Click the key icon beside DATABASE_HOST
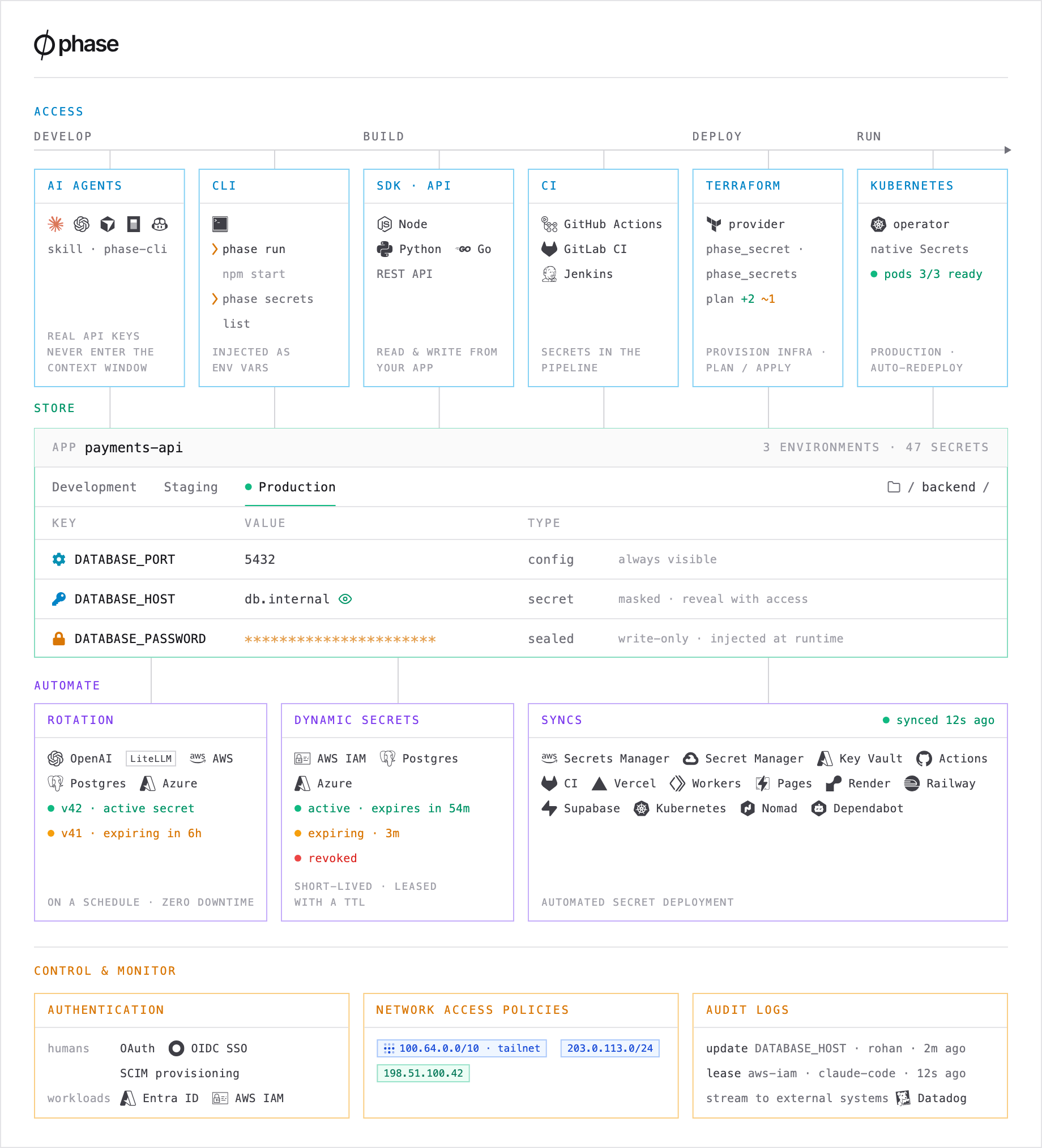Viewport: 1042px width, 1148px height. click(x=59, y=599)
